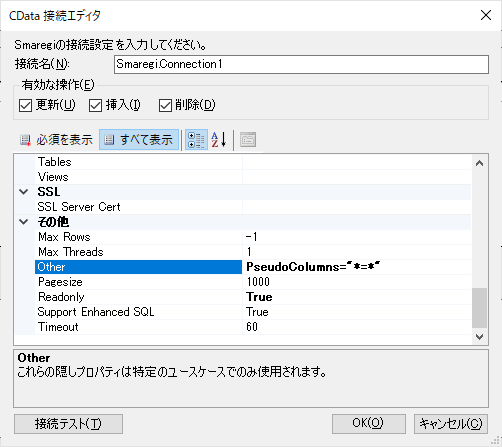The height and width of the screenshot is (447, 502).
Task: Click the Readonly value True
Action: tap(357, 297)
